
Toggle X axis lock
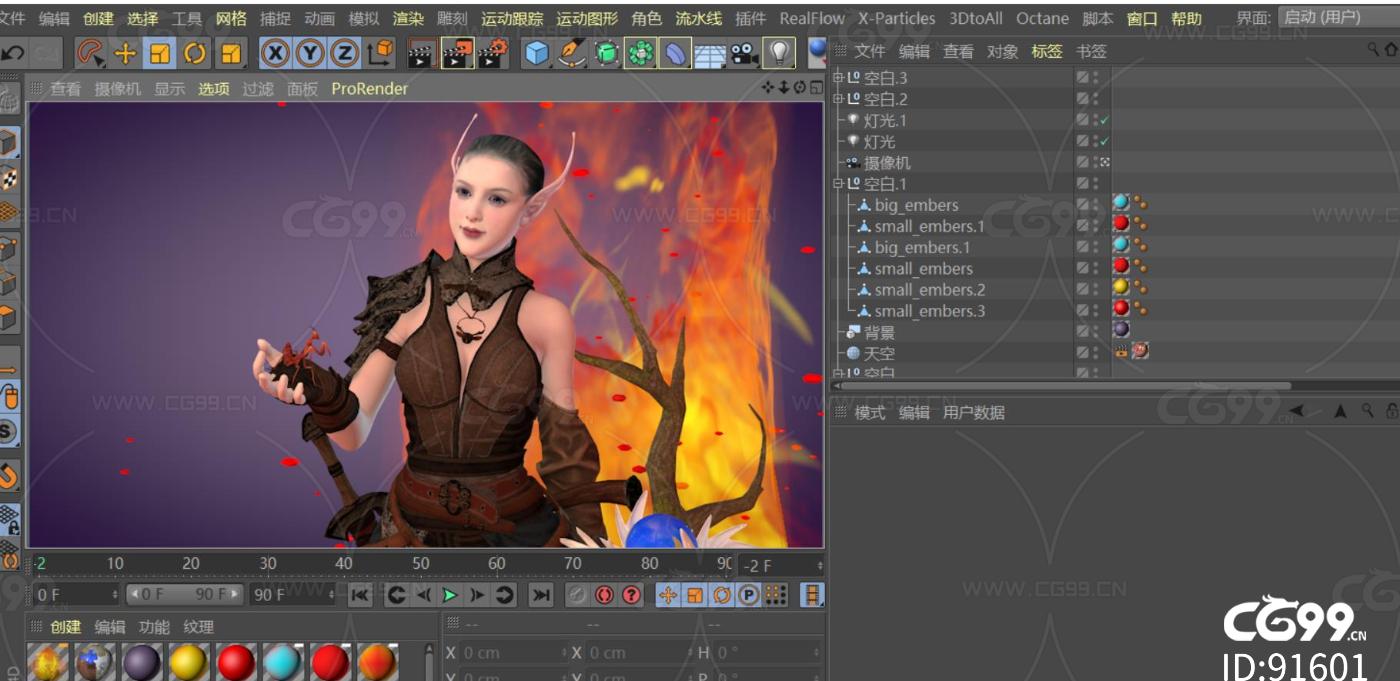[275, 53]
